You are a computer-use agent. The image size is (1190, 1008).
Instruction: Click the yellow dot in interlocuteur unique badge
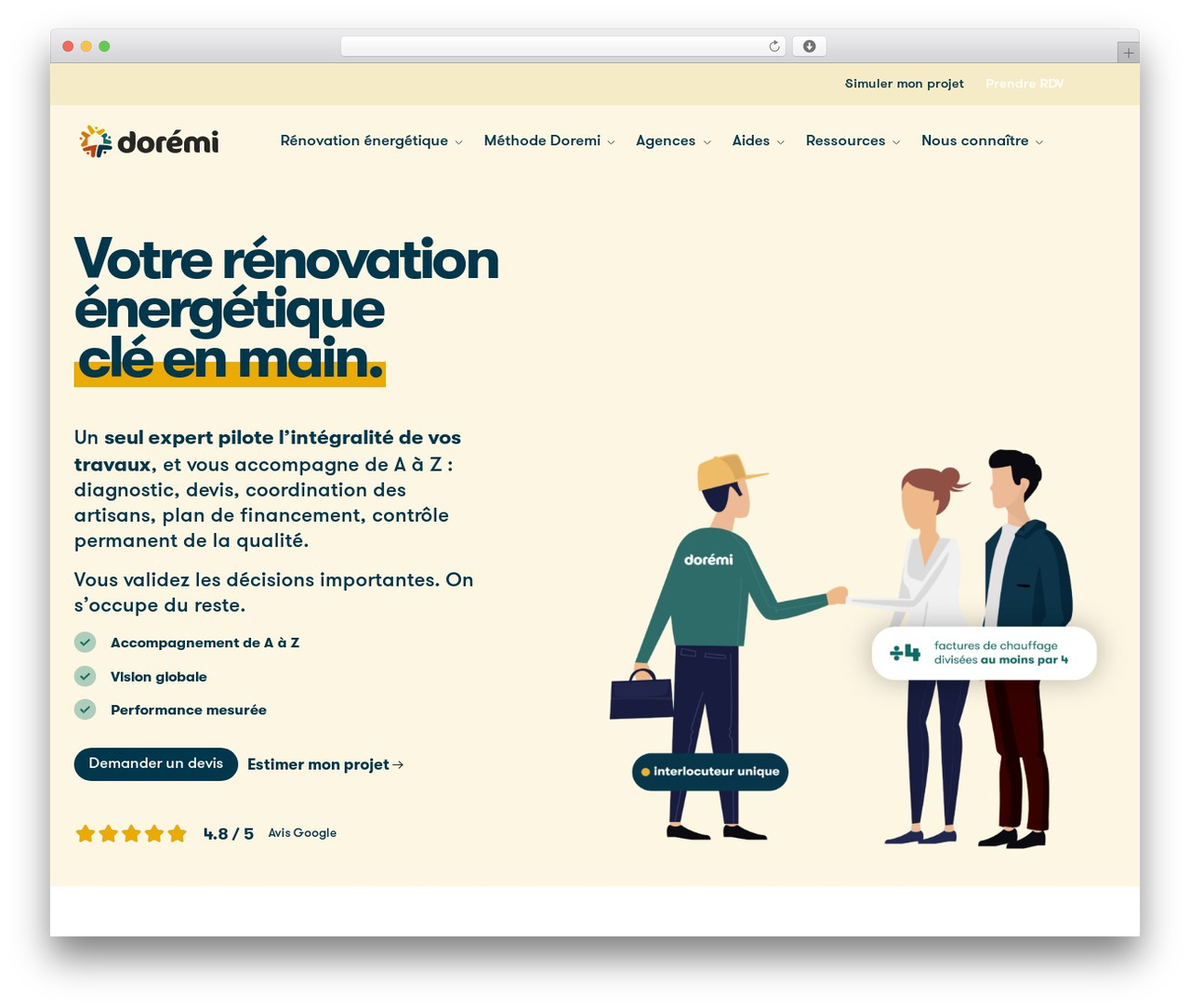(x=645, y=772)
